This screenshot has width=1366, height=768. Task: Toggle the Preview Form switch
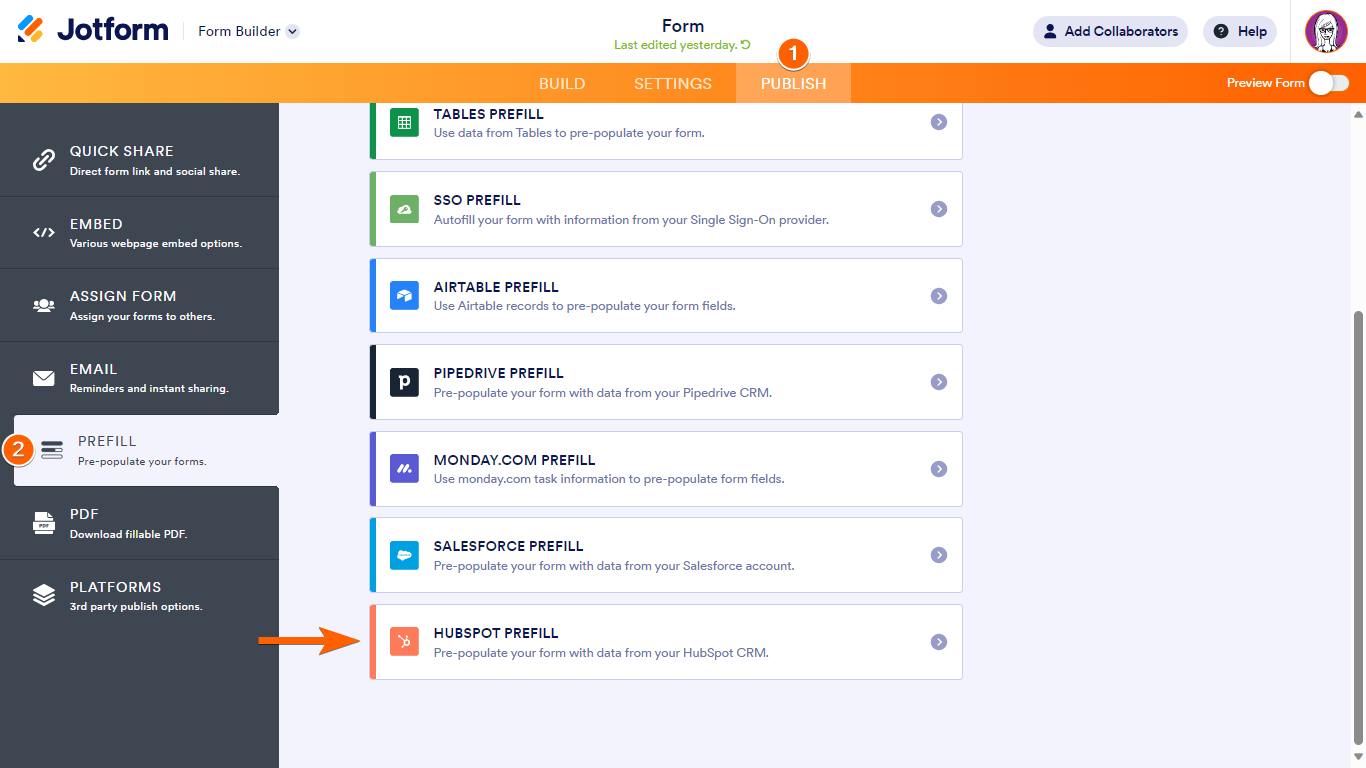(1329, 83)
